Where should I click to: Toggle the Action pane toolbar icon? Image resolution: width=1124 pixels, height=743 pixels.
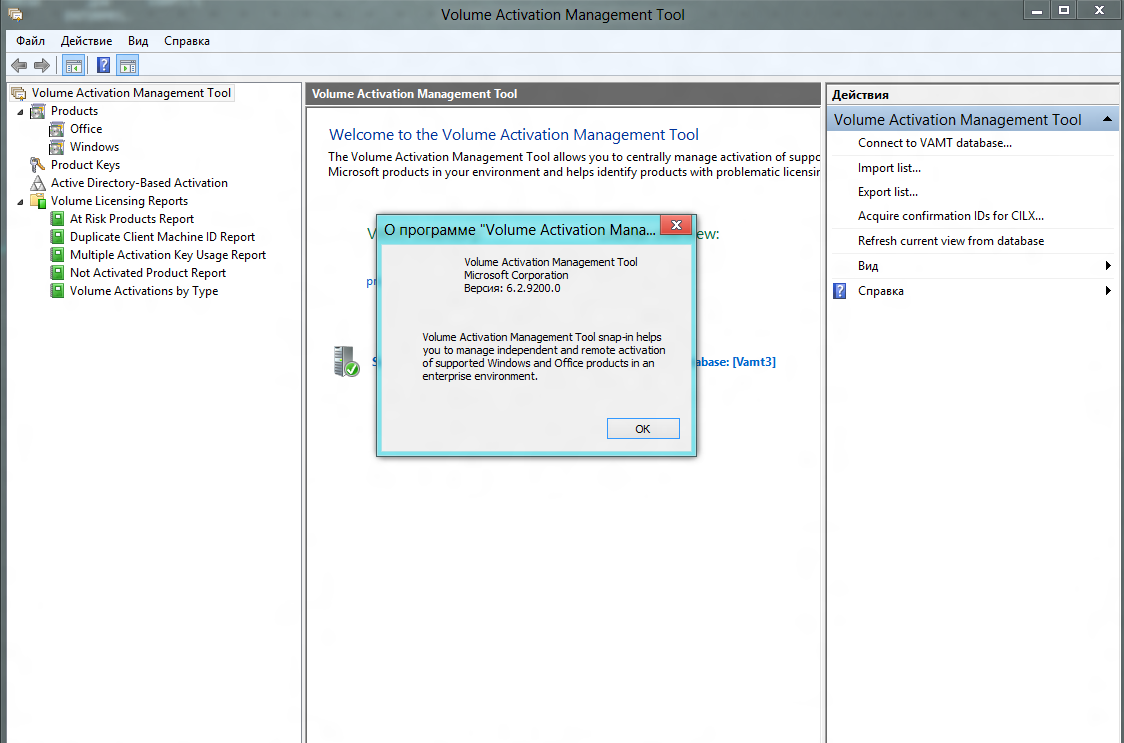click(x=127, y=66)
